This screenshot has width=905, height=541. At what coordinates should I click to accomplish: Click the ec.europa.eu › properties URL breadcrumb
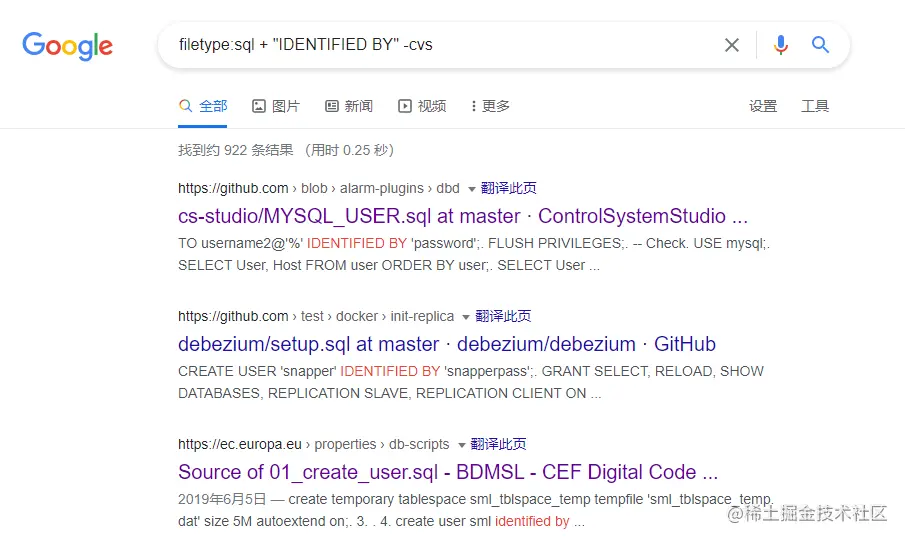[x=313, y=444]
